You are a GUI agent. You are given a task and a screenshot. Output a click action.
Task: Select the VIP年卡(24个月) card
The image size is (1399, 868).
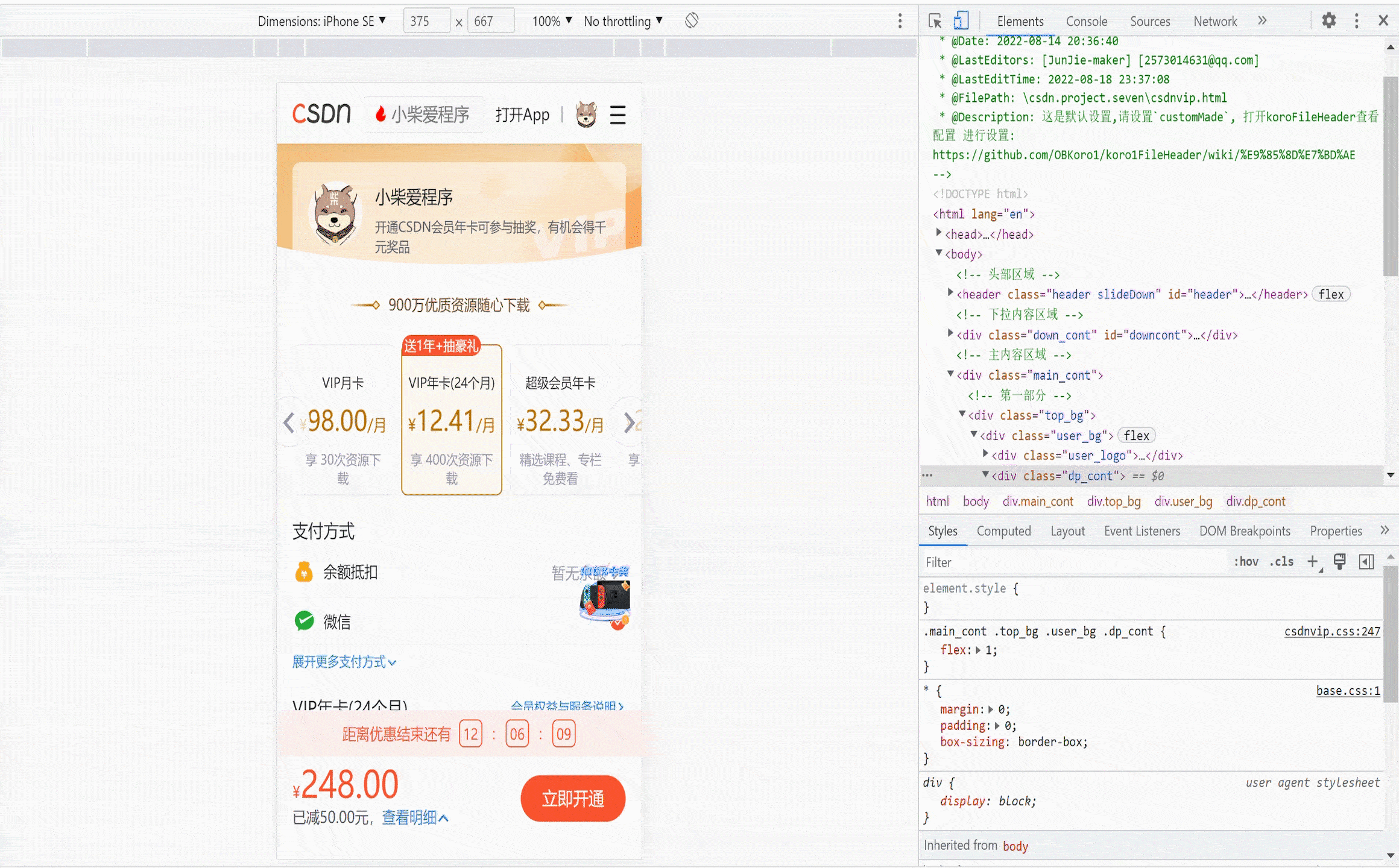[x=452, y=420]
